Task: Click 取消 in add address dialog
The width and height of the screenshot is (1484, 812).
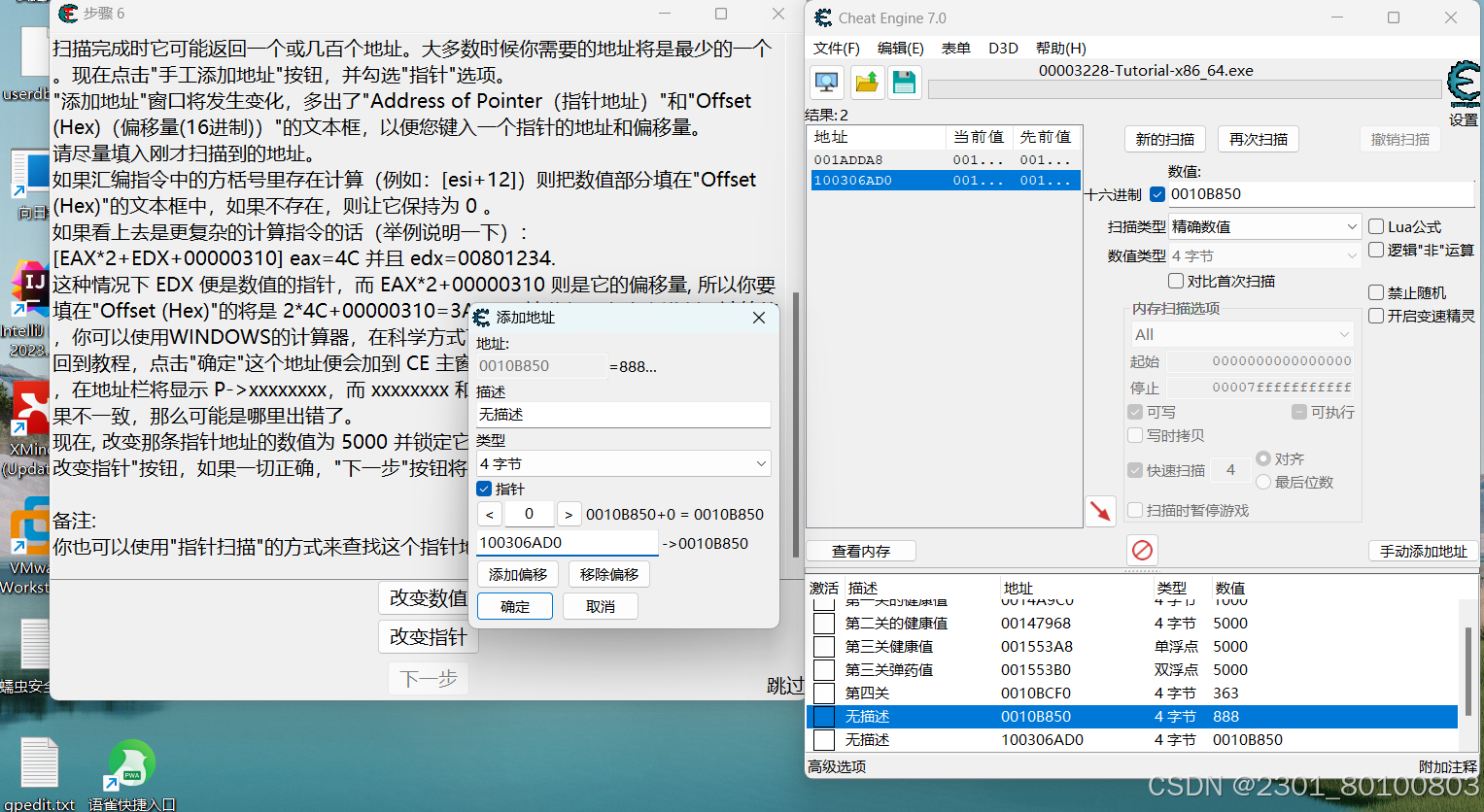Action: click(x=601, y=606)
